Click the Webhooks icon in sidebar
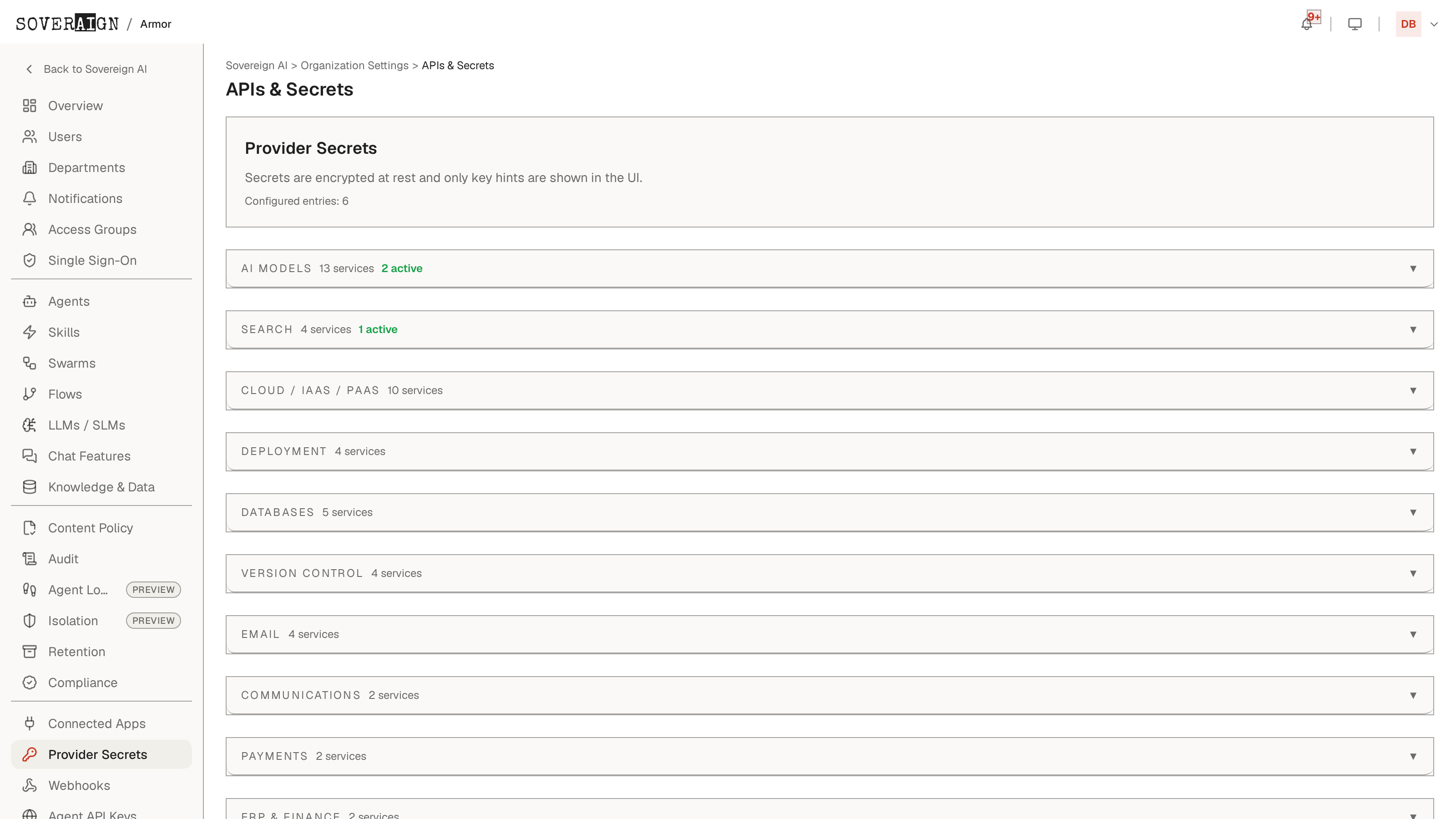 pos(30,786)
